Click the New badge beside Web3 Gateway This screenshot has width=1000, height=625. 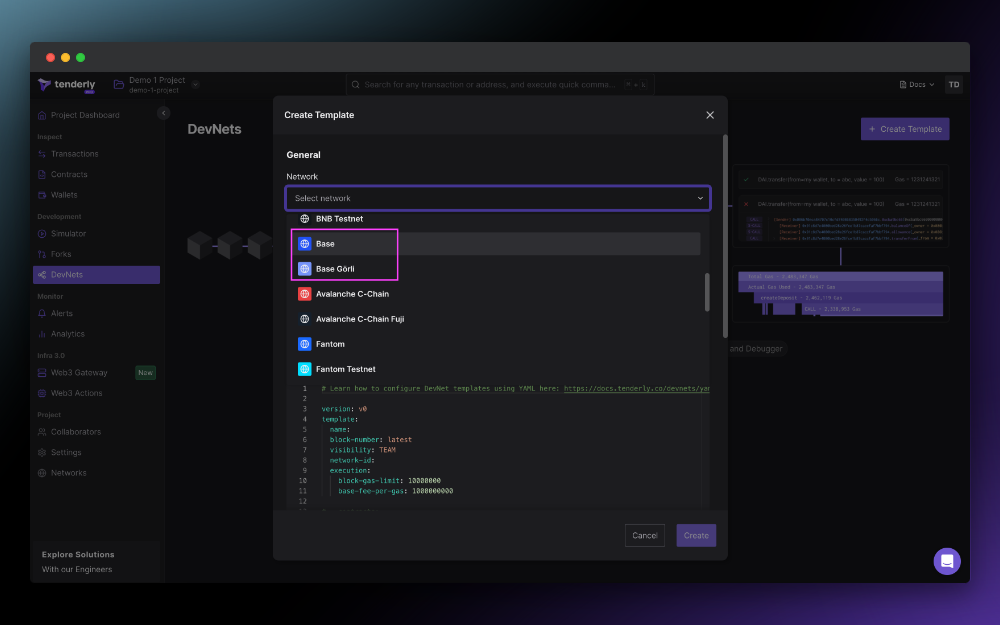(x=145, y=372)
